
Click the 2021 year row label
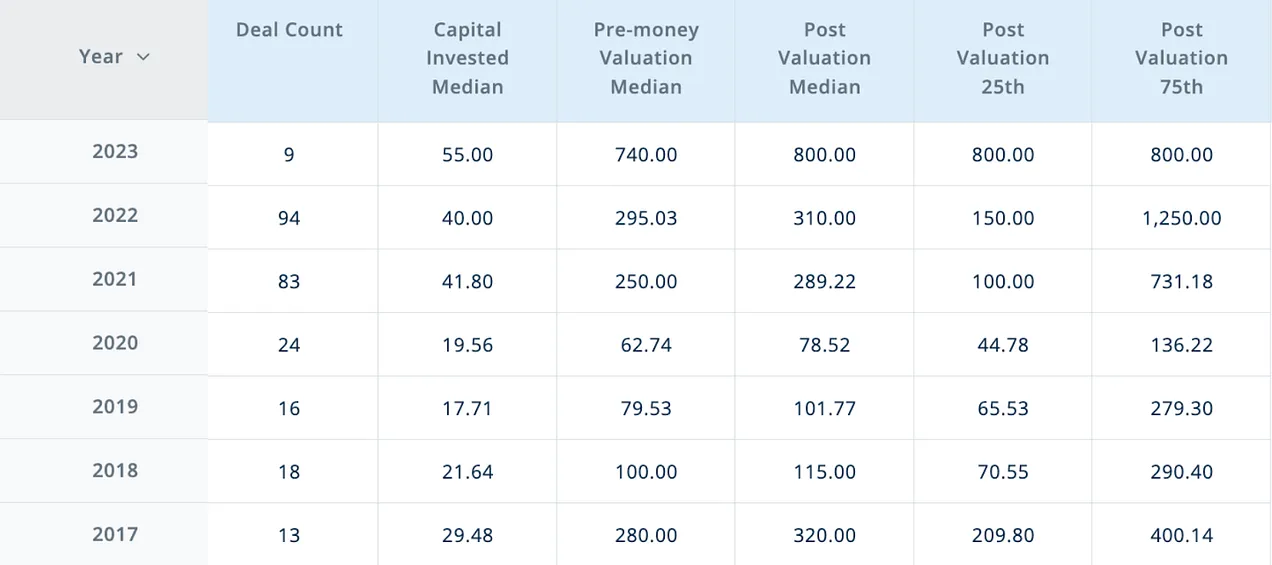(x=115, y=279)
